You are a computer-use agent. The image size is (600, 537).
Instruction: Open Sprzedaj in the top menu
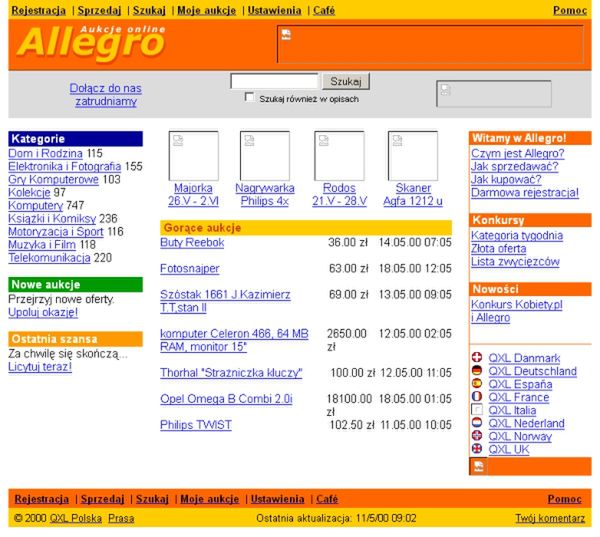99,10
